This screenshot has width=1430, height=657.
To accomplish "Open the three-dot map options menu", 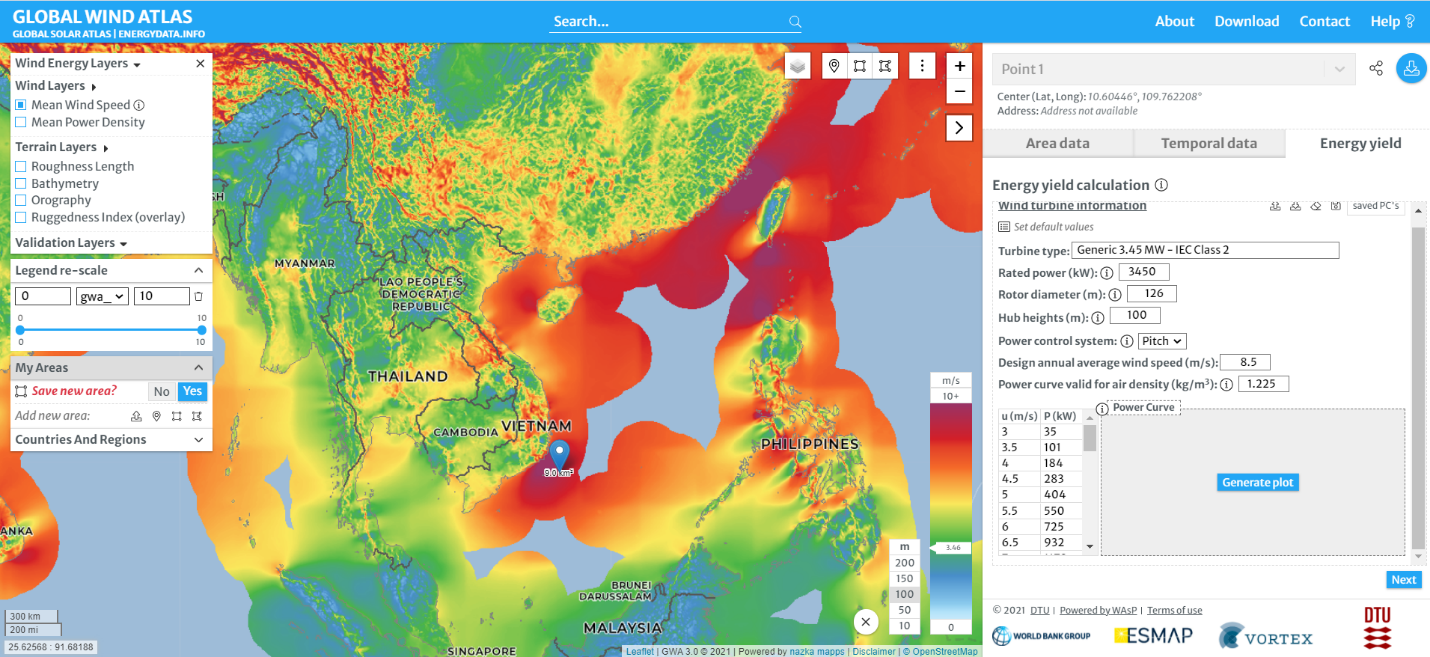I will (922, 66).
